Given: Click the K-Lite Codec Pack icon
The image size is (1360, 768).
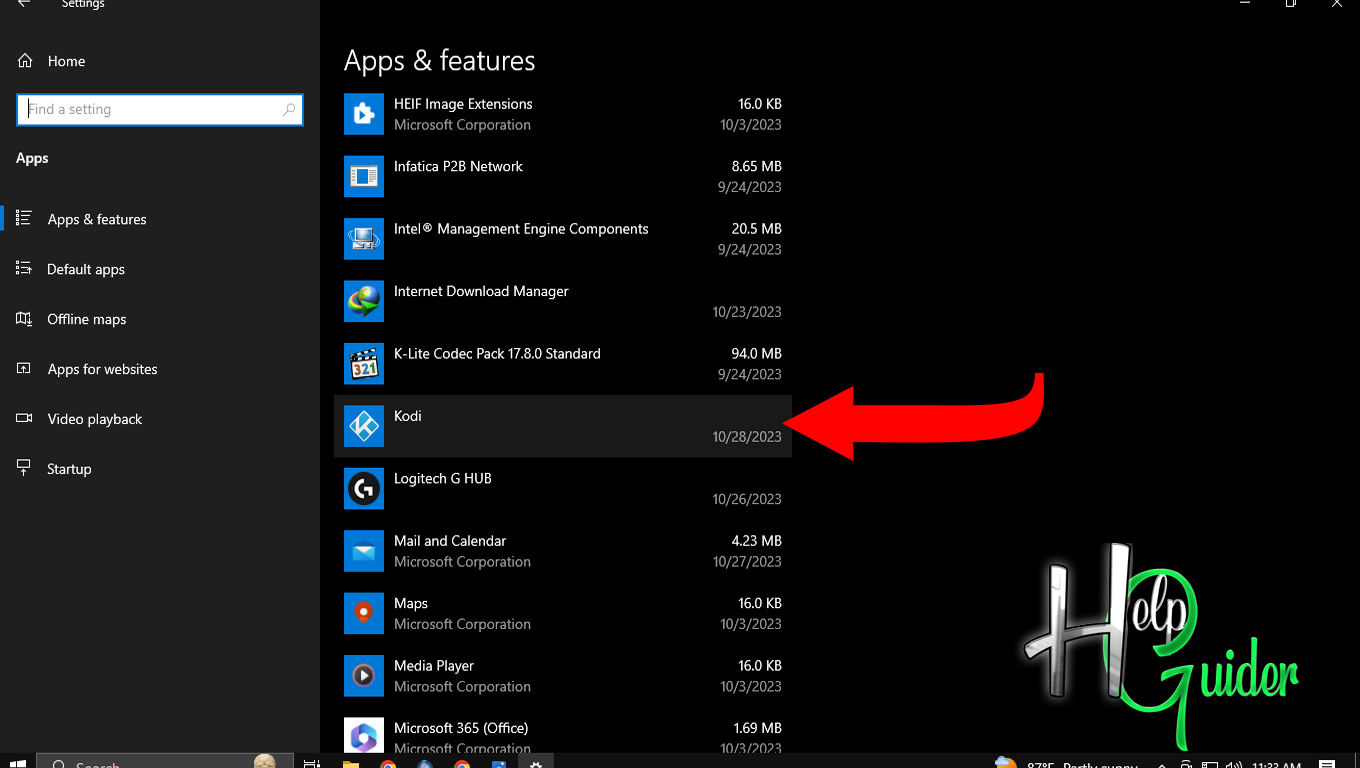Looking at the screenshot, I should 364,364.
